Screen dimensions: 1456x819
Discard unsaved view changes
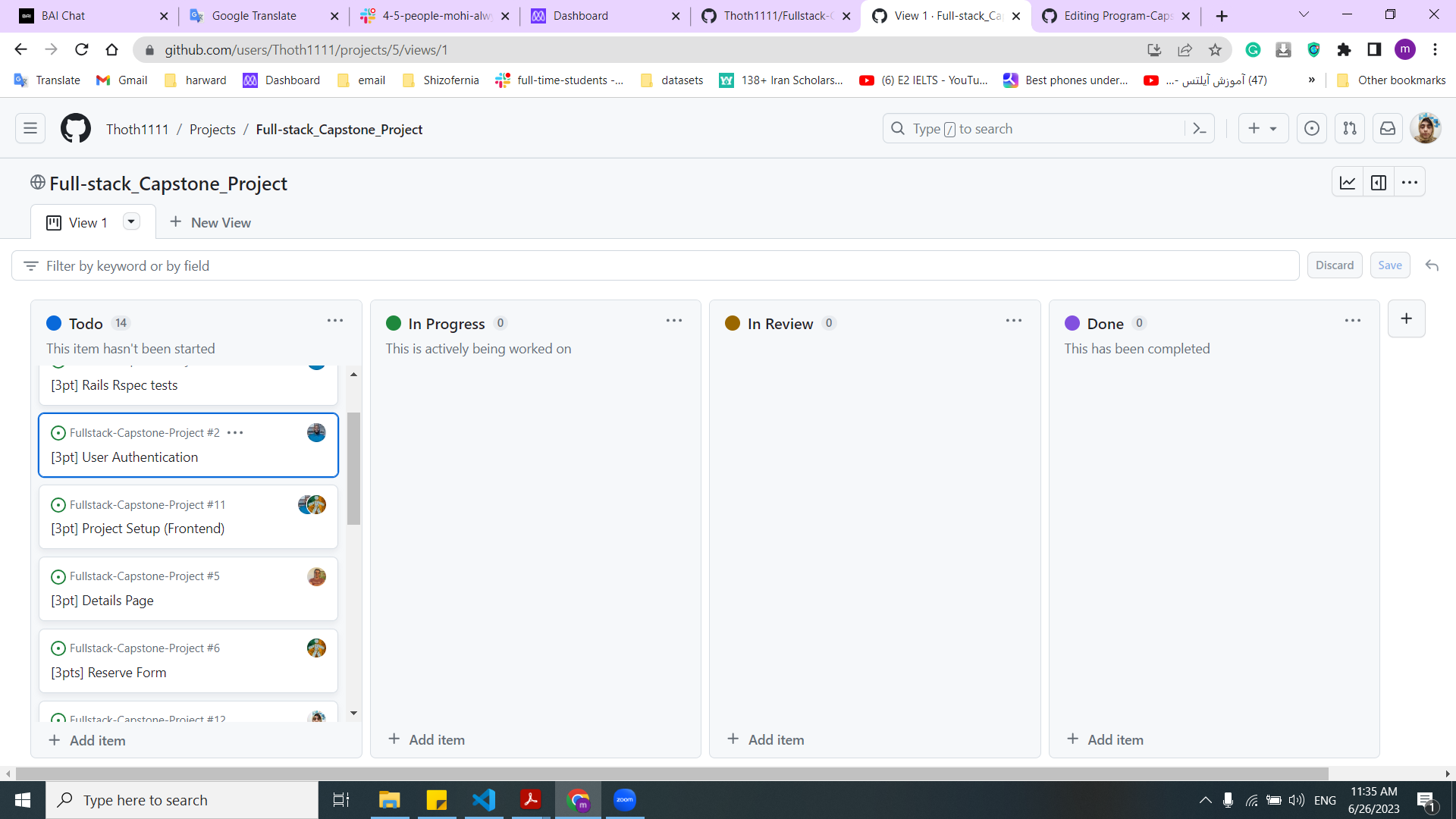click(x=1335, y=265)
